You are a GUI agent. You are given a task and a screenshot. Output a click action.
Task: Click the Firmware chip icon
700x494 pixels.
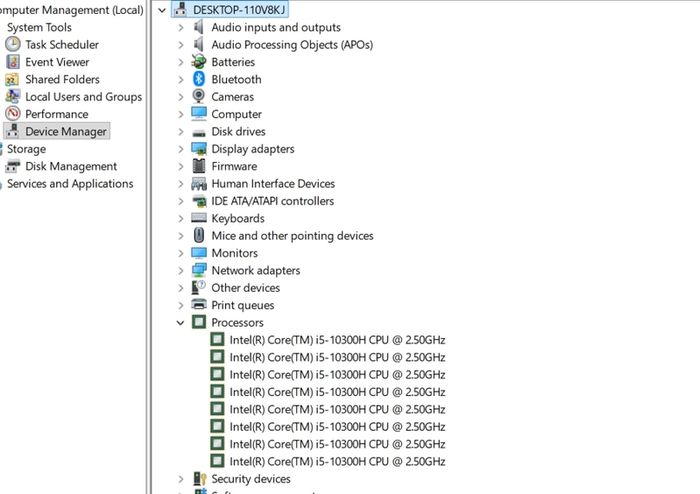(199, 166)
